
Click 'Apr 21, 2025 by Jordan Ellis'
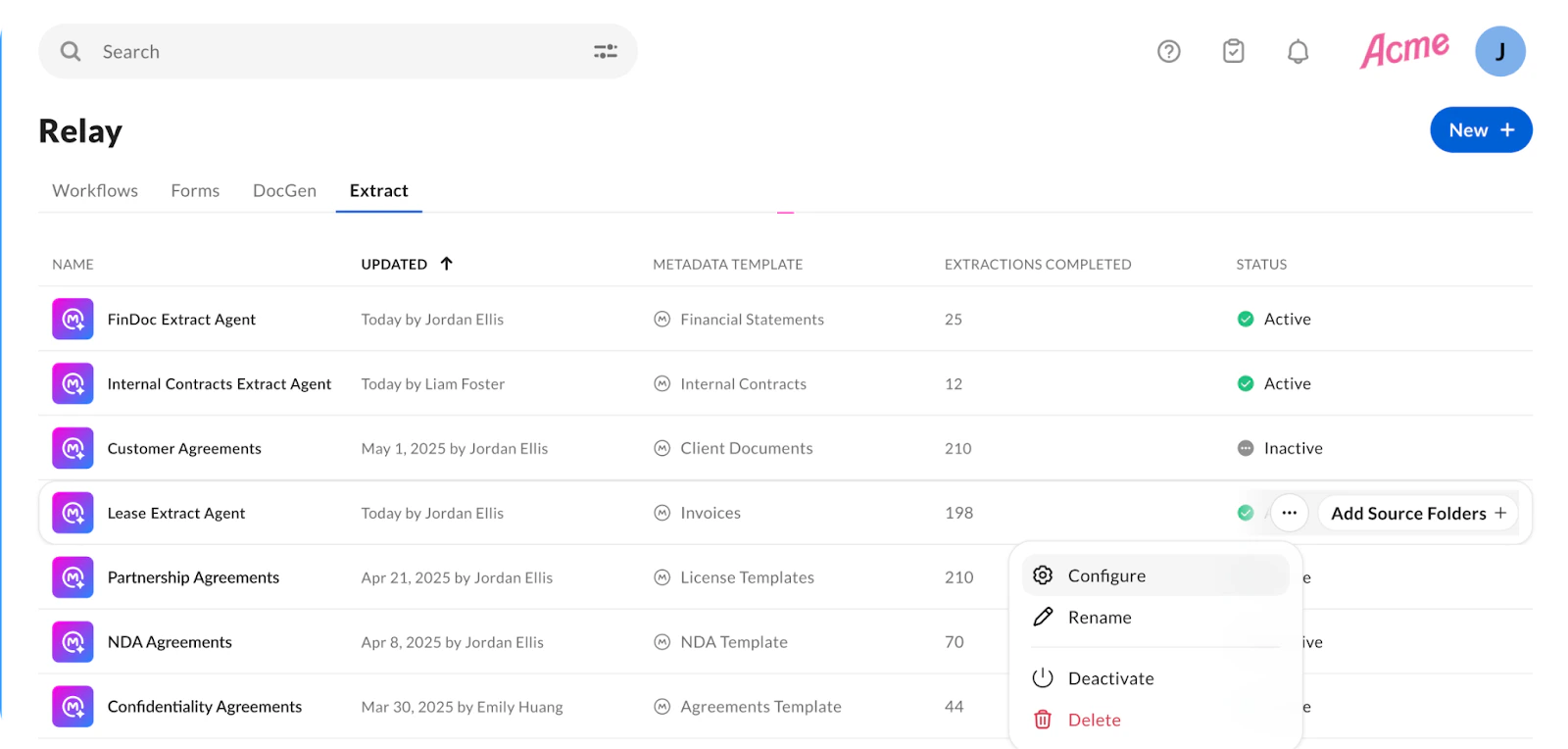[457, 577]
